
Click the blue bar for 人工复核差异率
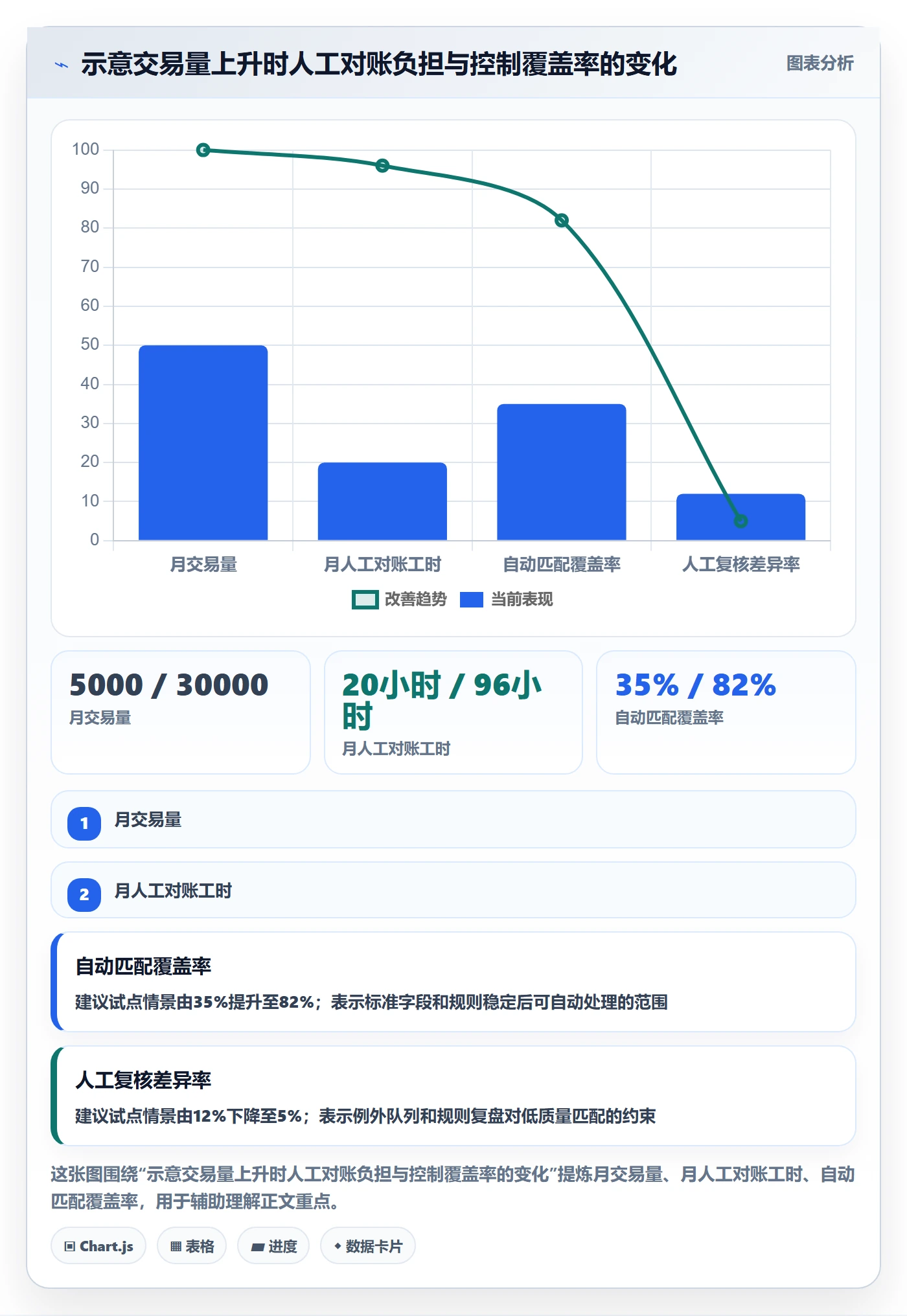[x=741, y=517]
